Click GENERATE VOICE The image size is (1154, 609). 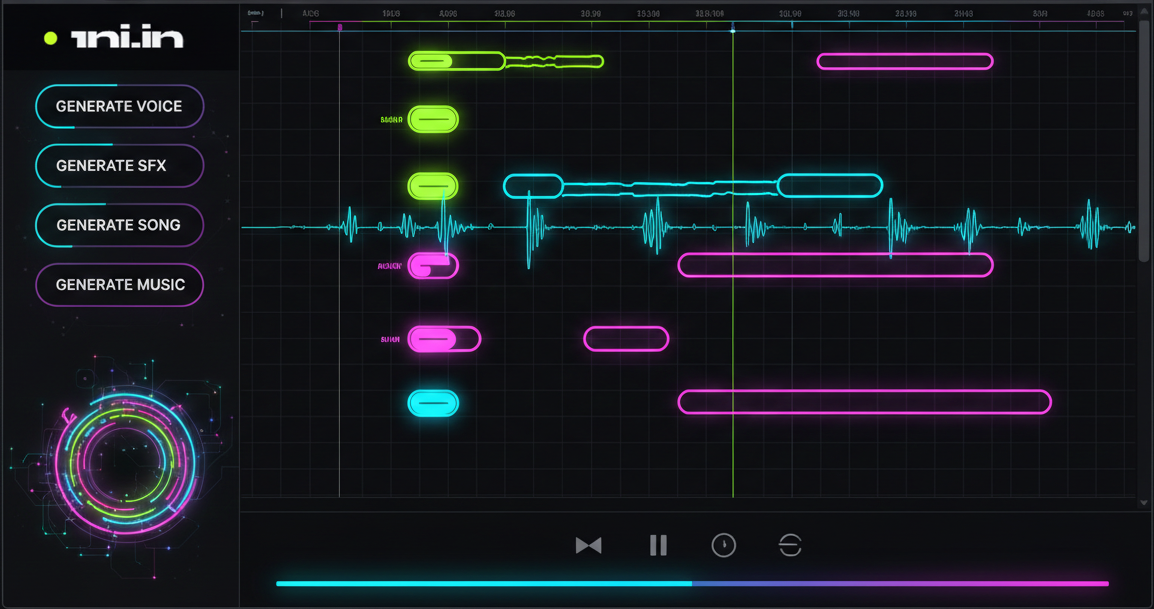119,106
